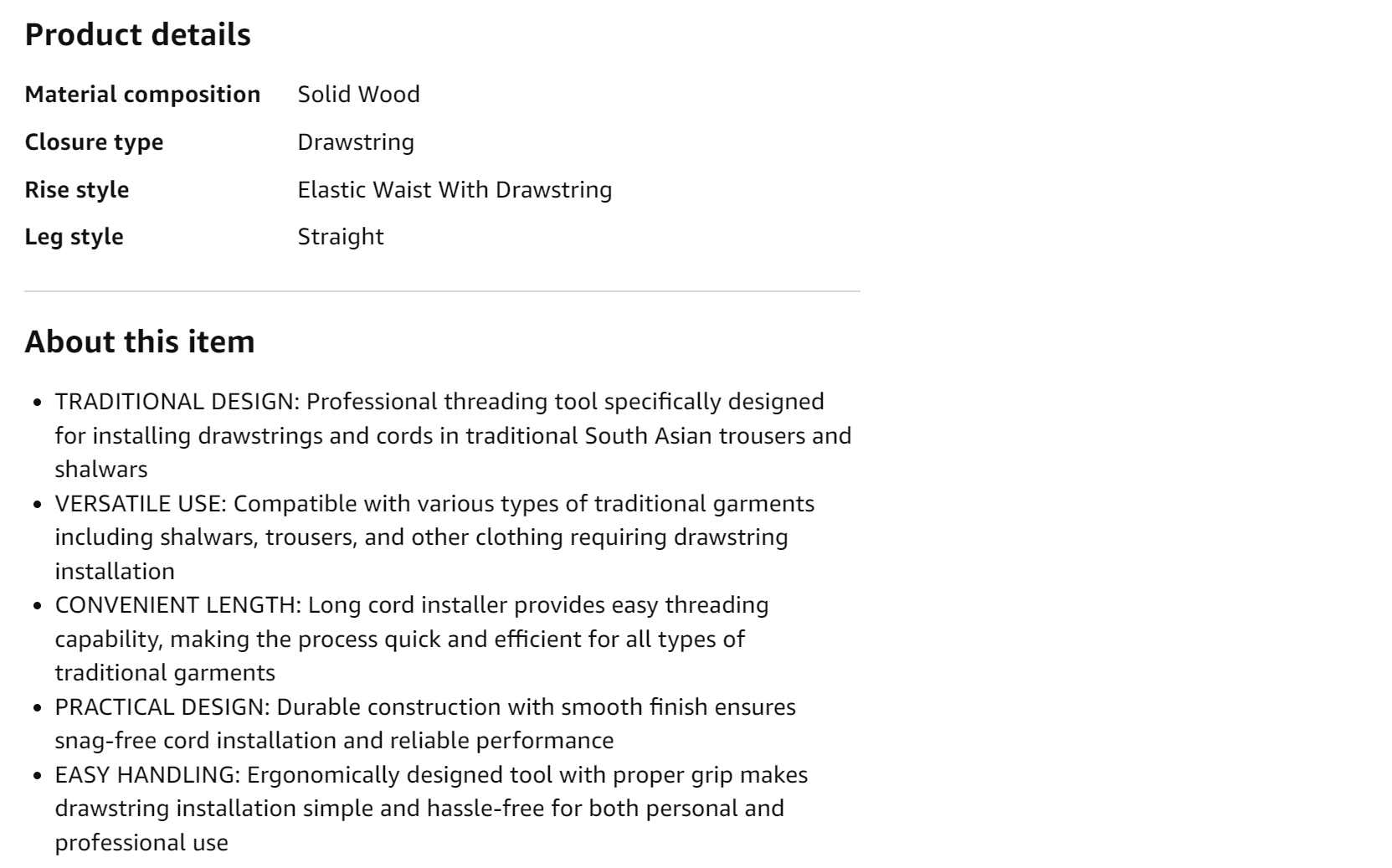
Task: Click the Straight leg style value
Action: [x=341, y=237]
